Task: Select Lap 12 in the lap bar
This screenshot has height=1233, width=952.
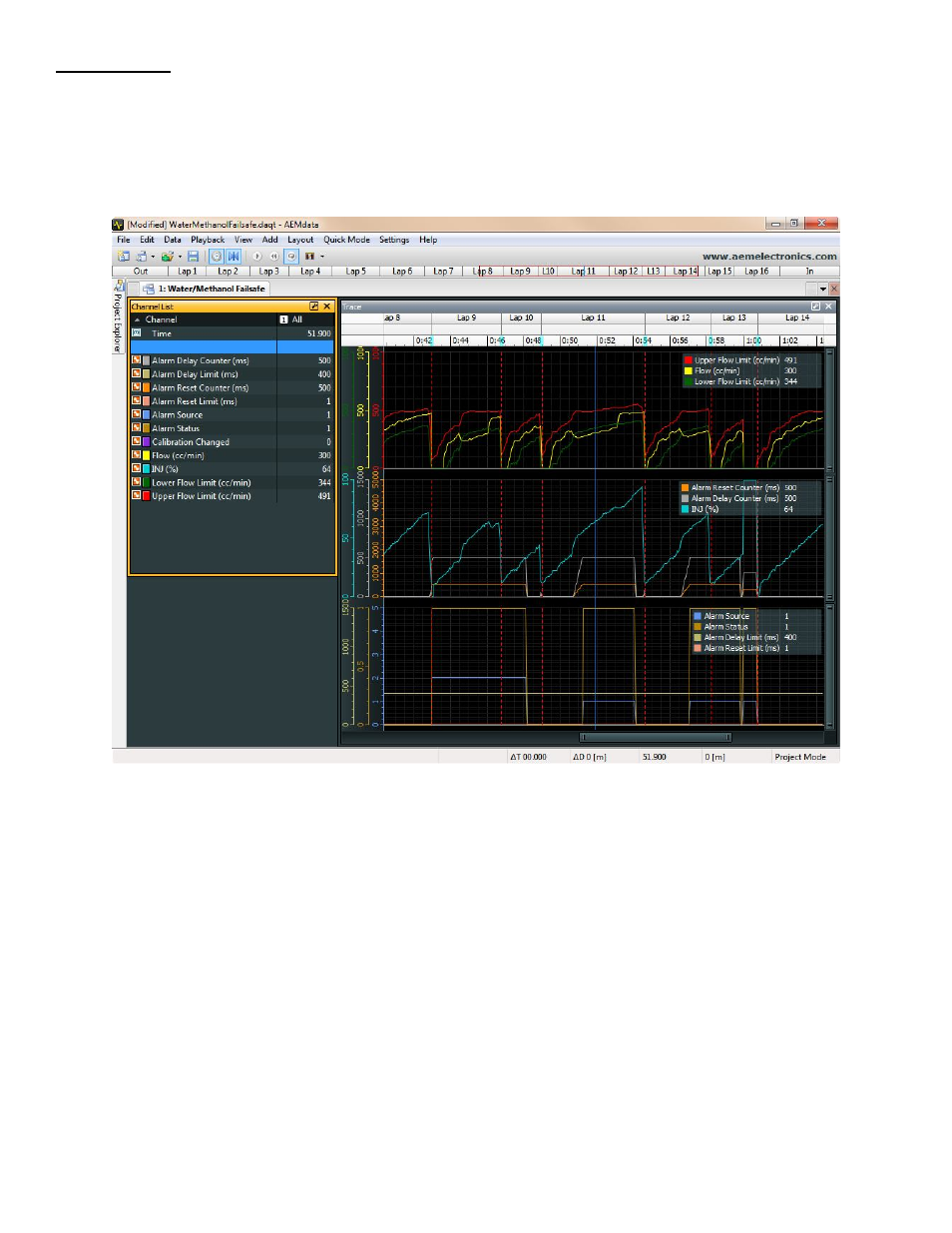Action: coord(626,271)
